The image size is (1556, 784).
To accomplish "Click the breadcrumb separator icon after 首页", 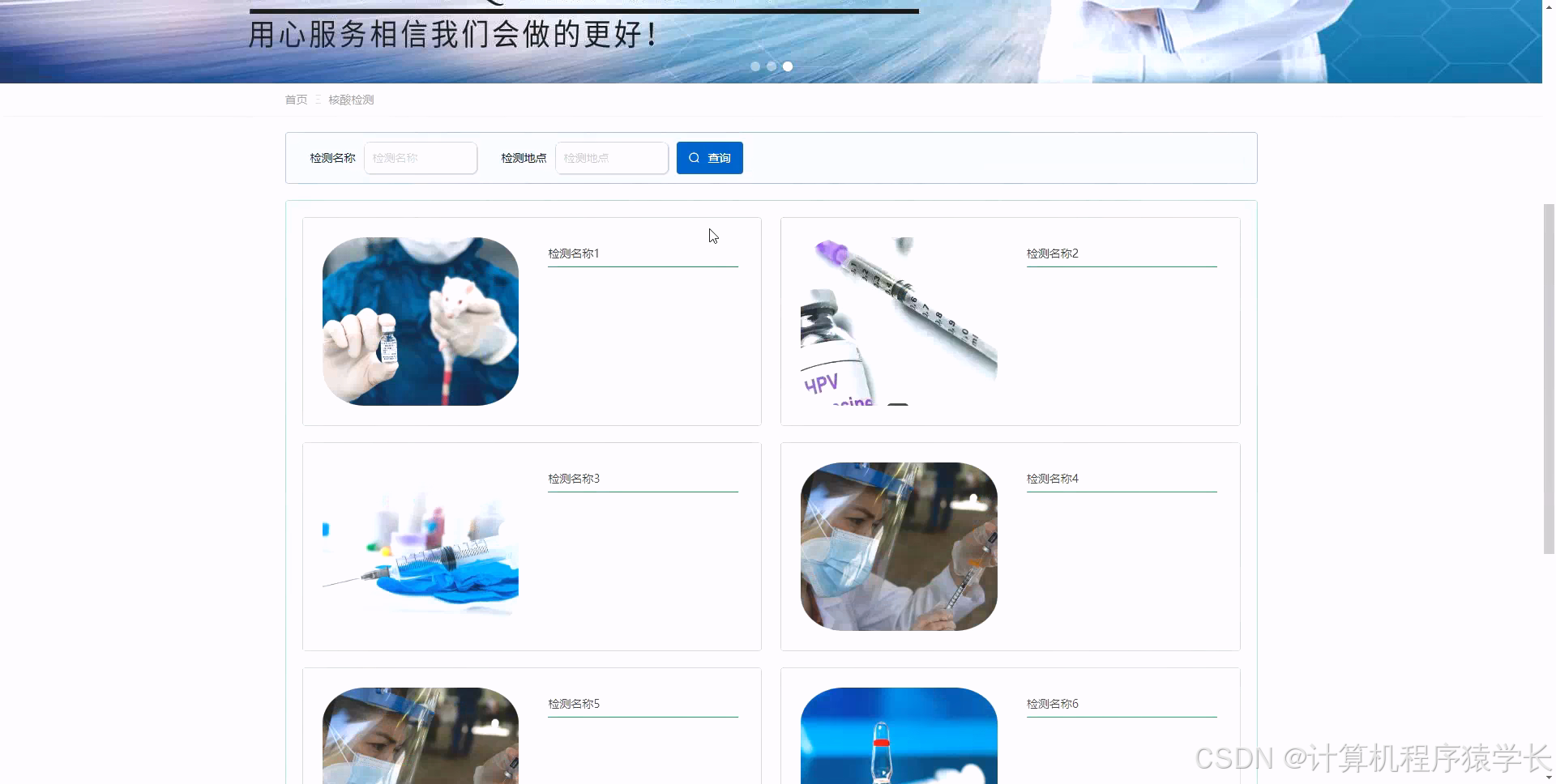I will (x=318, y=99).
